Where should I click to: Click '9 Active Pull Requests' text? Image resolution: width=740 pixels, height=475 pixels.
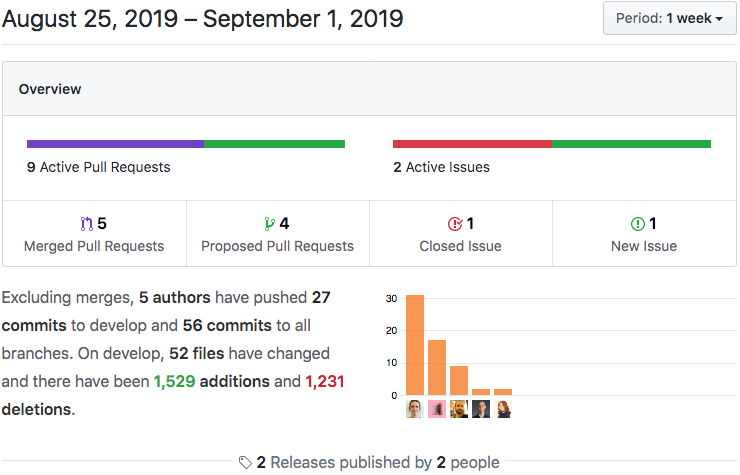[99, 167]
